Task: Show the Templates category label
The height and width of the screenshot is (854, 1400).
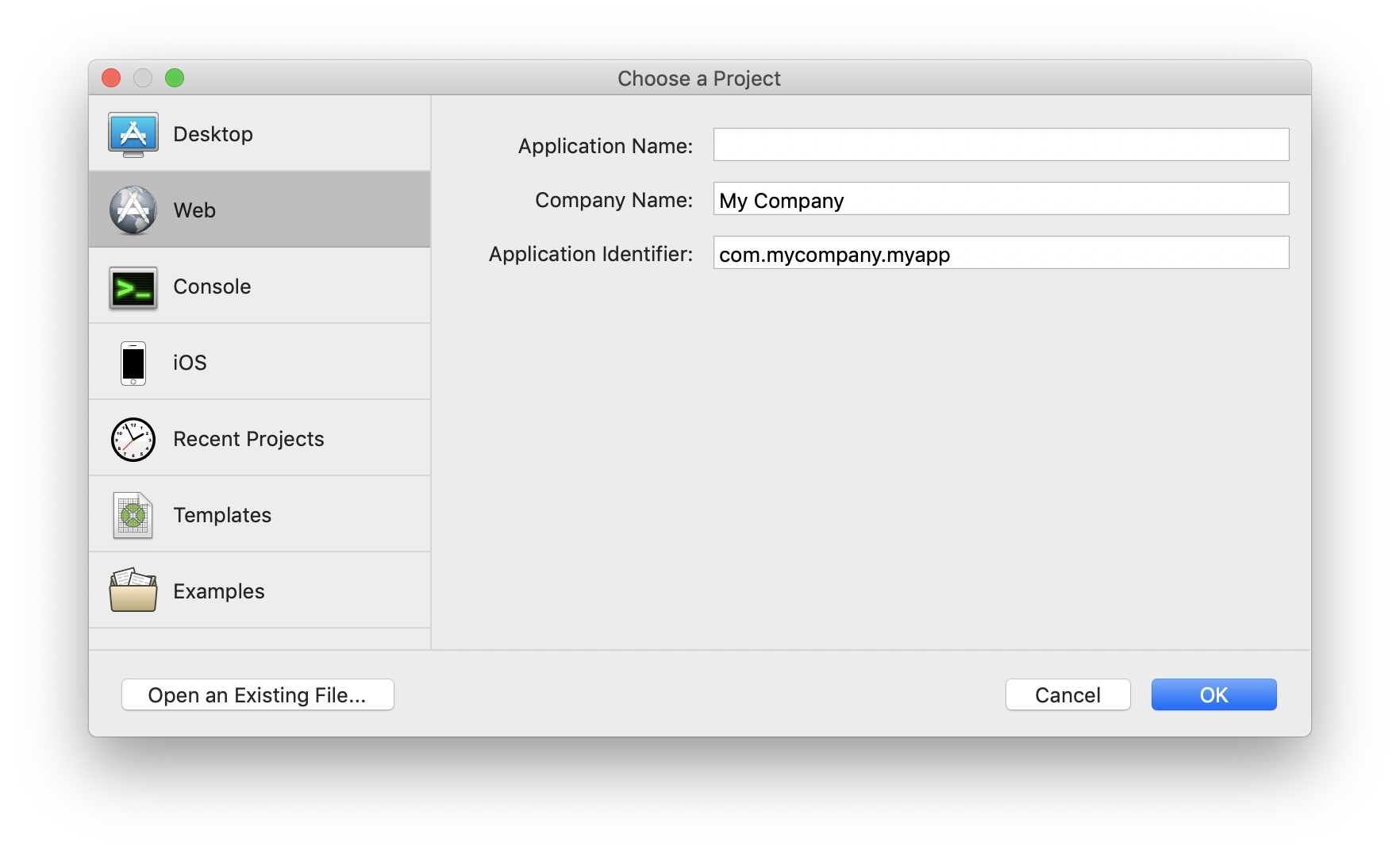Action: [222, 515]
